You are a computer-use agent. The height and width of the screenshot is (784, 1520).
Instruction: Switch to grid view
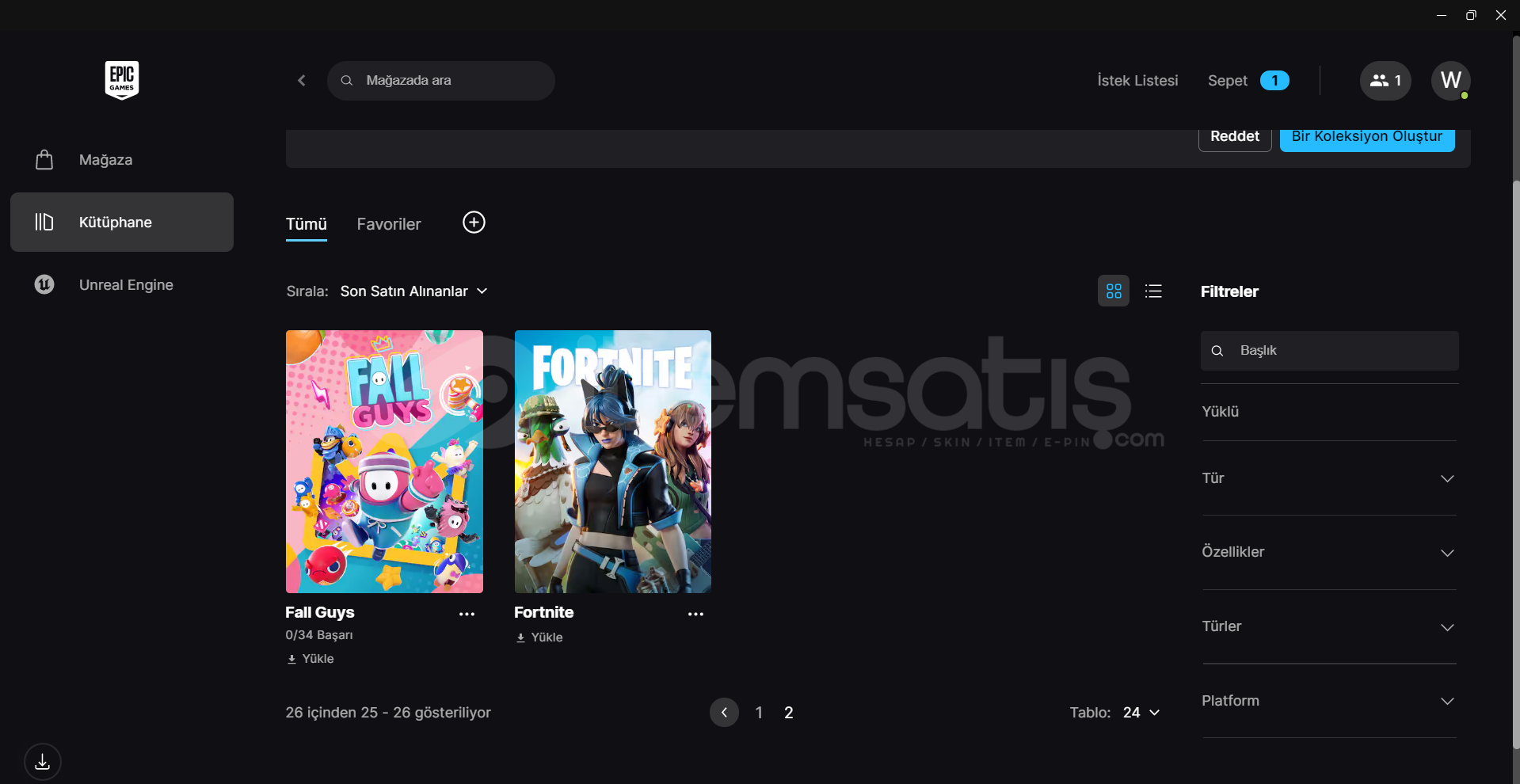[1114, 291]
